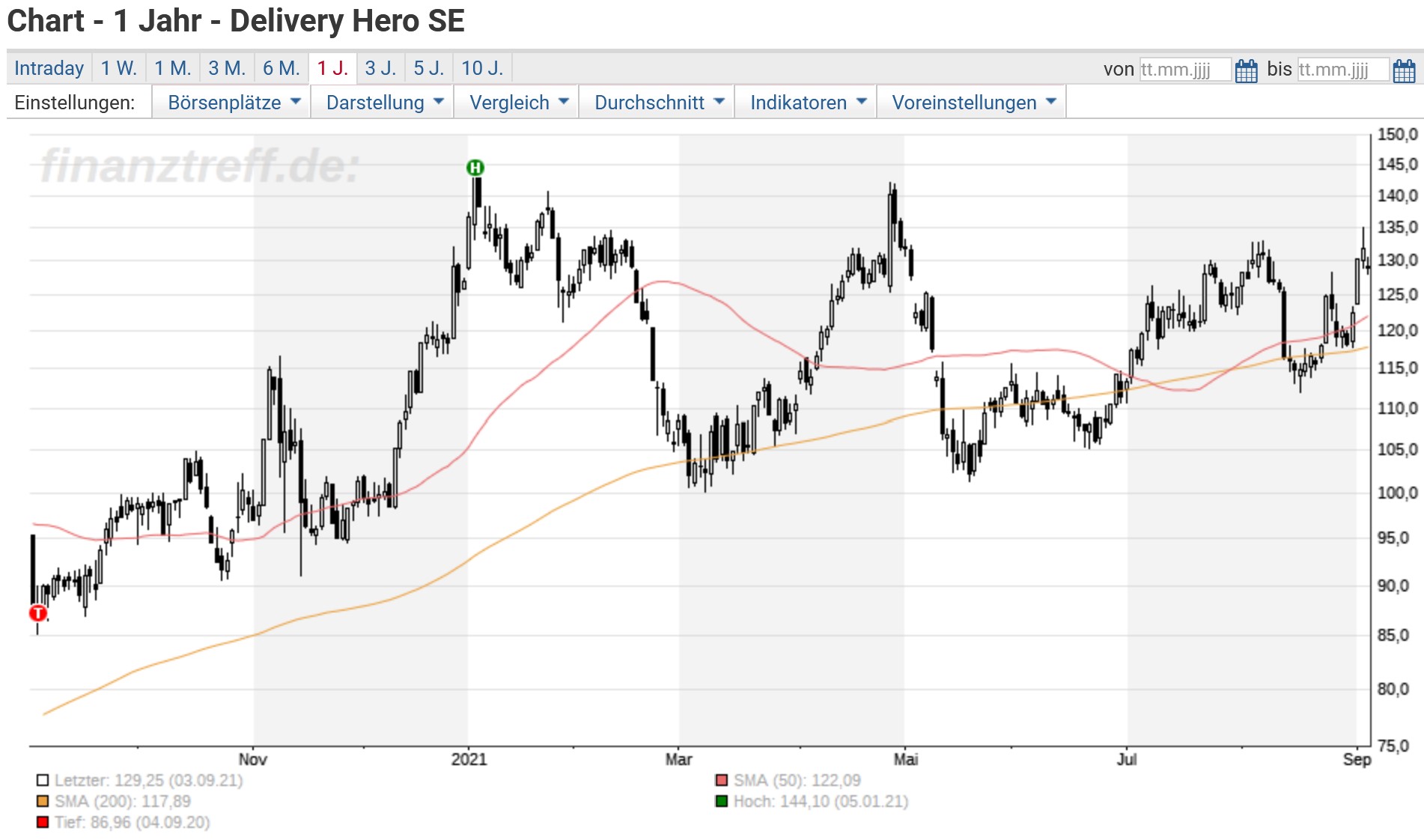This screenshot has height=840, width=1424.
Task: Select the 5 J. time range tab
Action: click(429, 68)
